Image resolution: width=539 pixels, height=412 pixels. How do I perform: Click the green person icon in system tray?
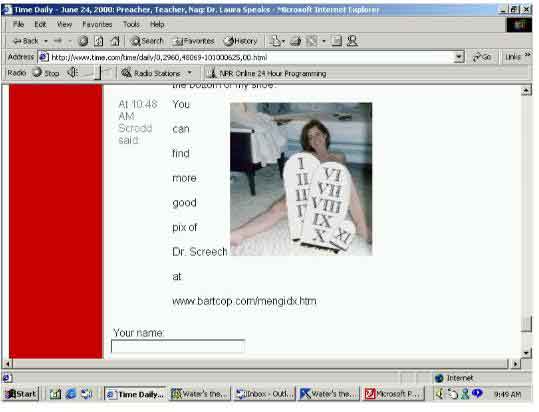(465, 394)
